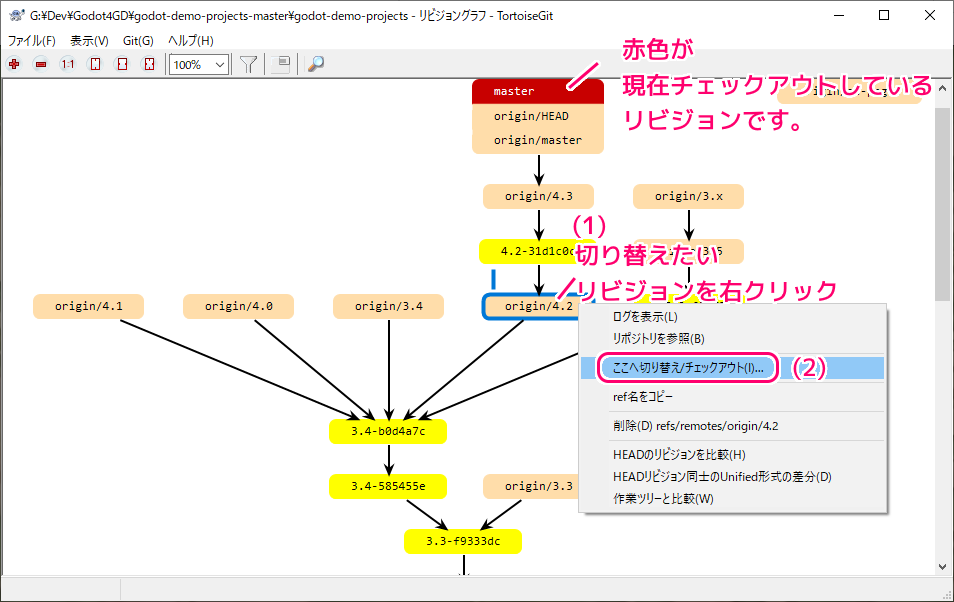The image size is (954, 602).
Task: Choose リポジトリを参照(B) from context menu
Action: (733, 338)
